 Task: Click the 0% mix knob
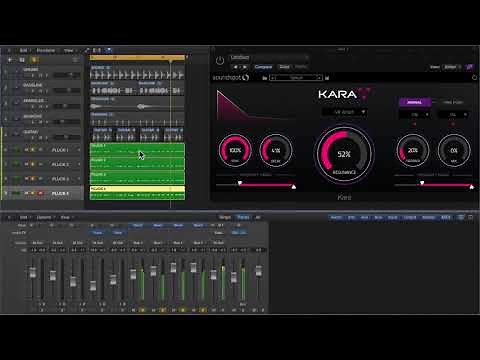point(454,150)
